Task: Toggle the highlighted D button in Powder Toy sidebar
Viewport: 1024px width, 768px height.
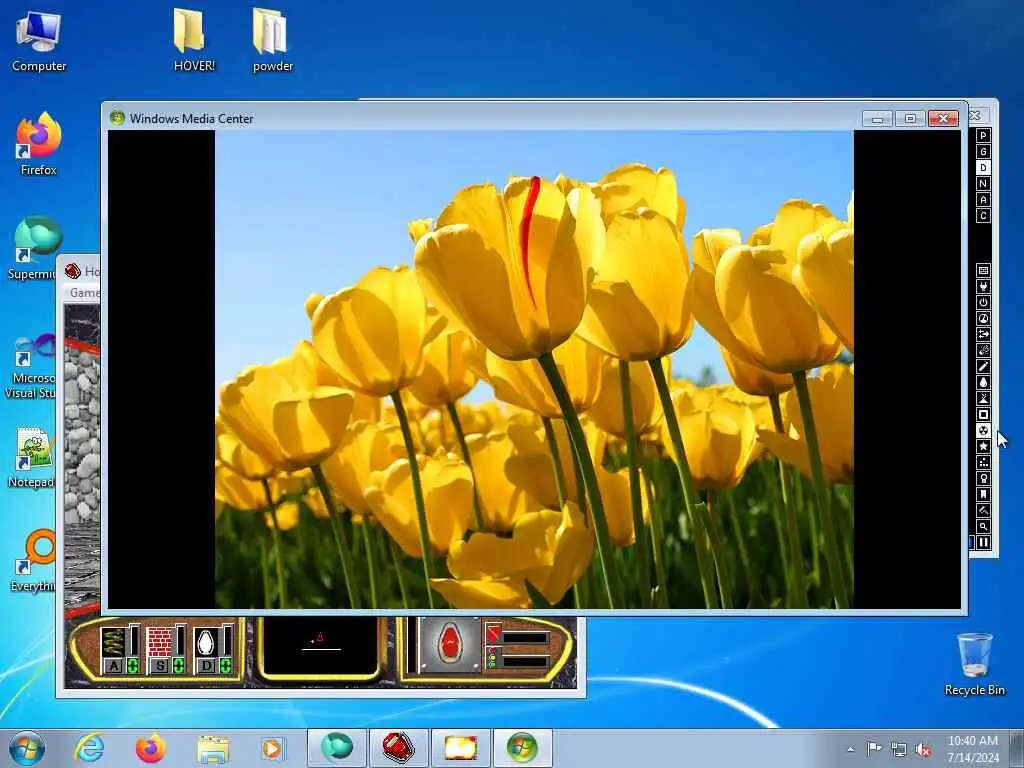Action: click(x=983, y=168)
